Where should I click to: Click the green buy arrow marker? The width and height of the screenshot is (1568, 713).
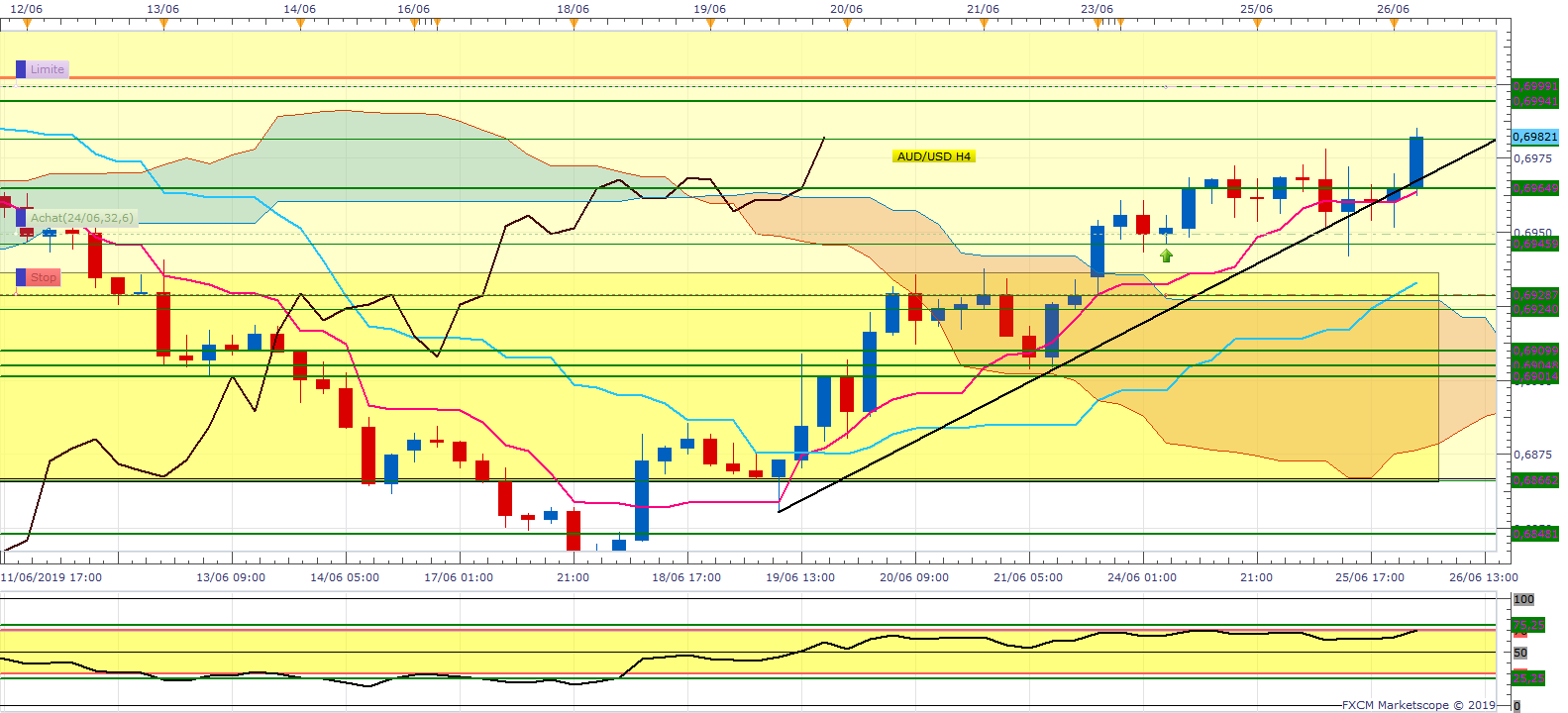[x=1166, y=255]
